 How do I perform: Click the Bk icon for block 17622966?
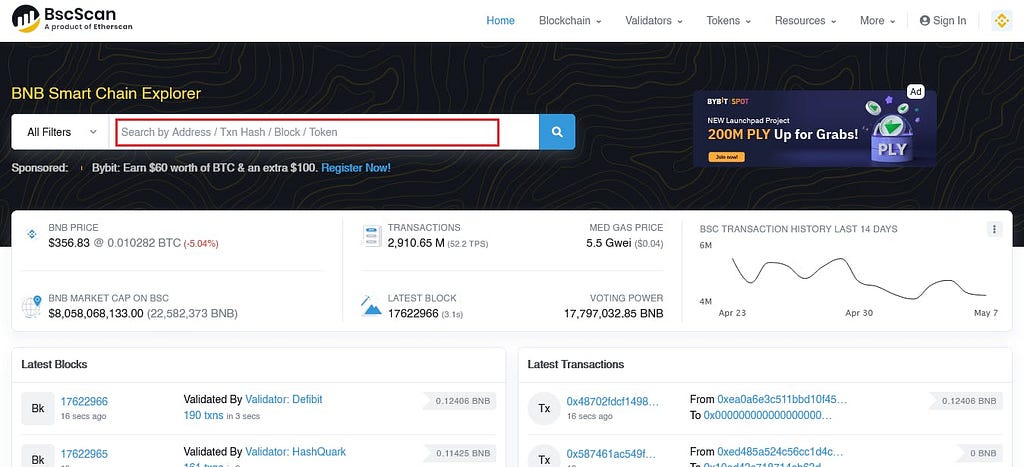pyautogui.click(x=38, y=408)
